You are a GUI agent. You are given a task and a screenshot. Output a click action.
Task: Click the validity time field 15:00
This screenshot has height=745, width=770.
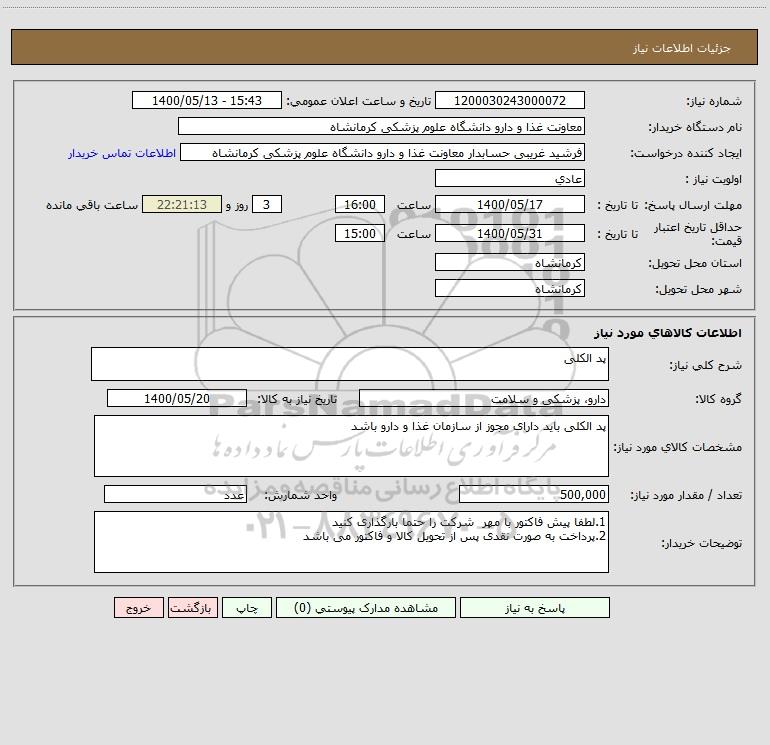pos(359,233)
